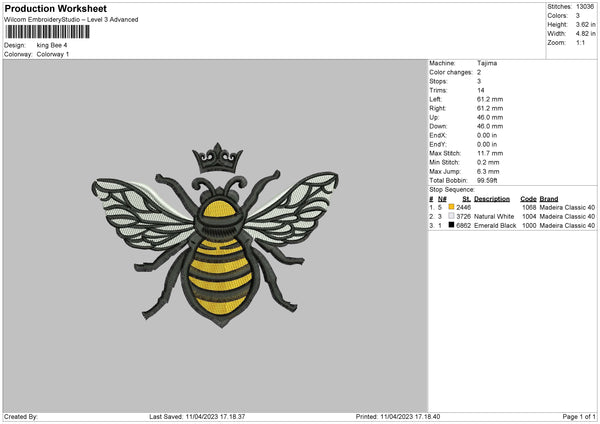This screenshot has width=600, height=424.
Task: Click the Stitches count 13036
Action: tap(585, 7)
